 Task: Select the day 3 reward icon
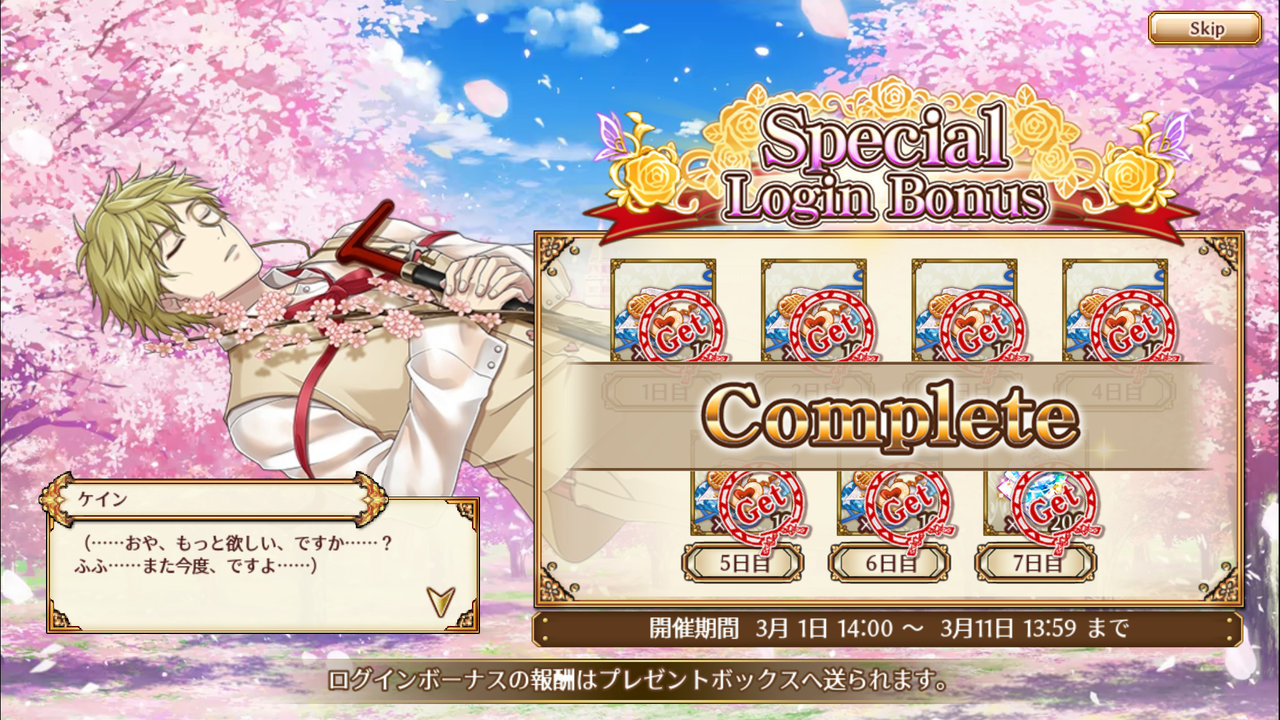pos(964,311)
